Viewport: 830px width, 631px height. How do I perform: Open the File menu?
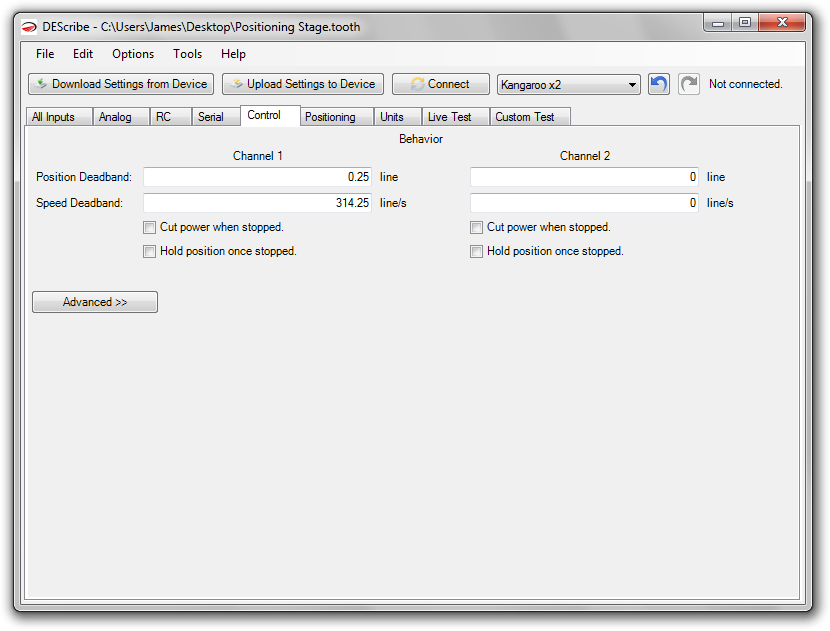click(45, 54)
